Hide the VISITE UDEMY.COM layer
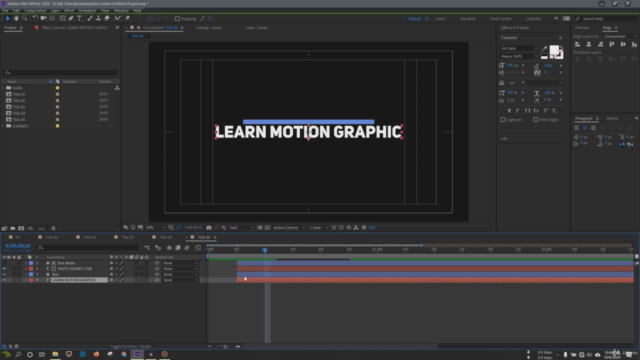 tap(4, 269)
